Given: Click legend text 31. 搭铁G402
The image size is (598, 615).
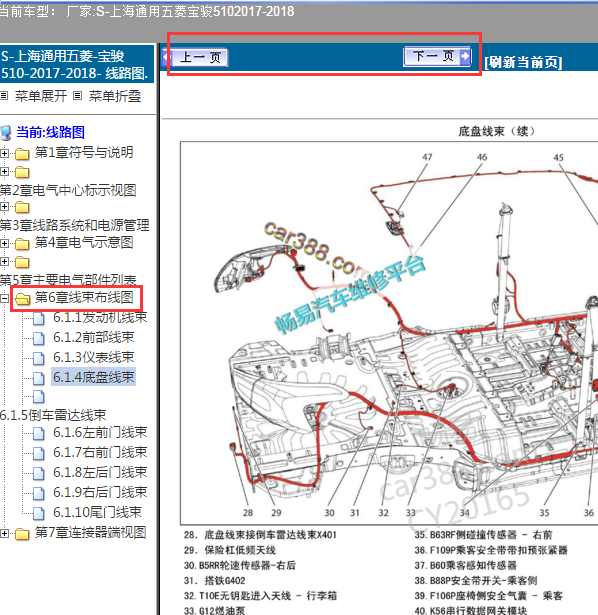Looking at the screenshot, I should click(214, 580).
